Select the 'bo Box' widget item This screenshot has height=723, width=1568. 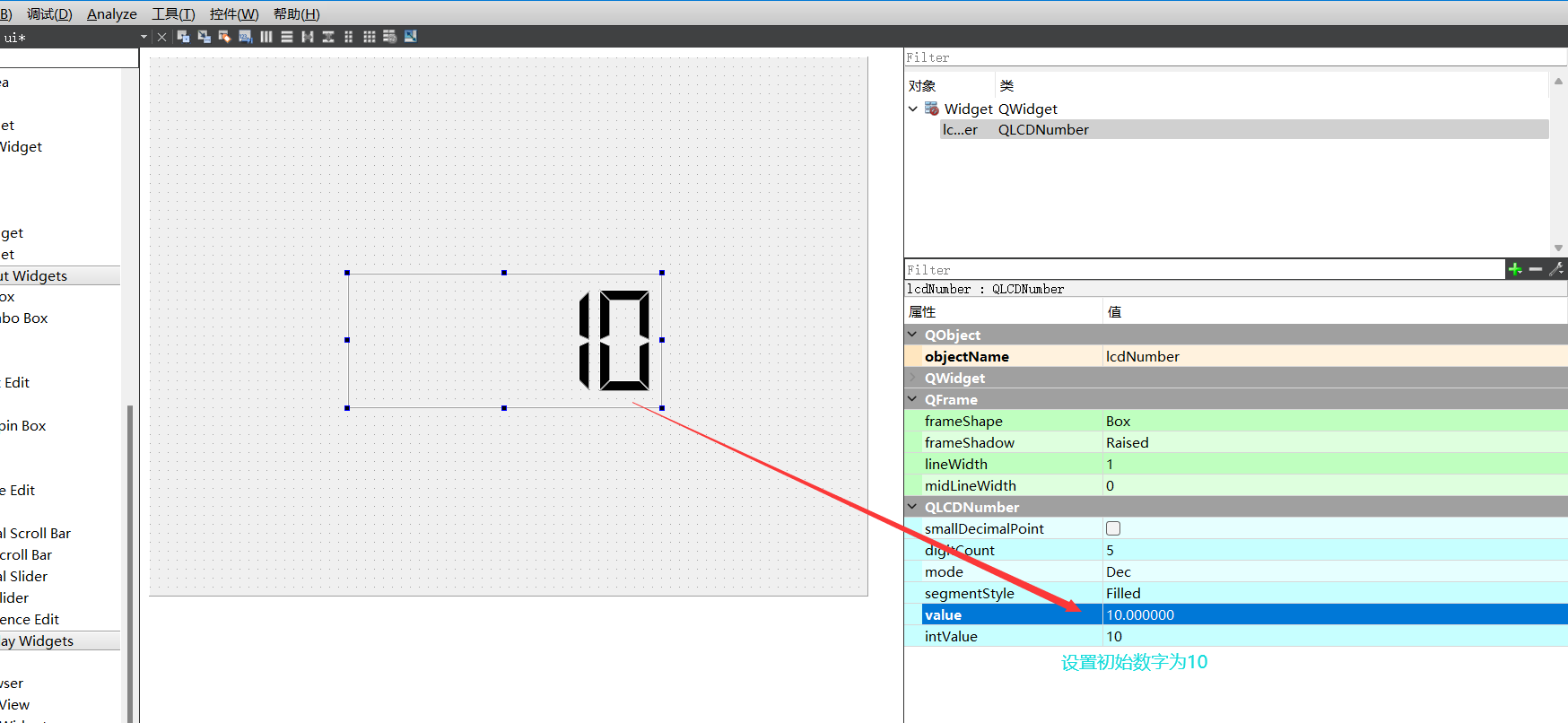24,318
